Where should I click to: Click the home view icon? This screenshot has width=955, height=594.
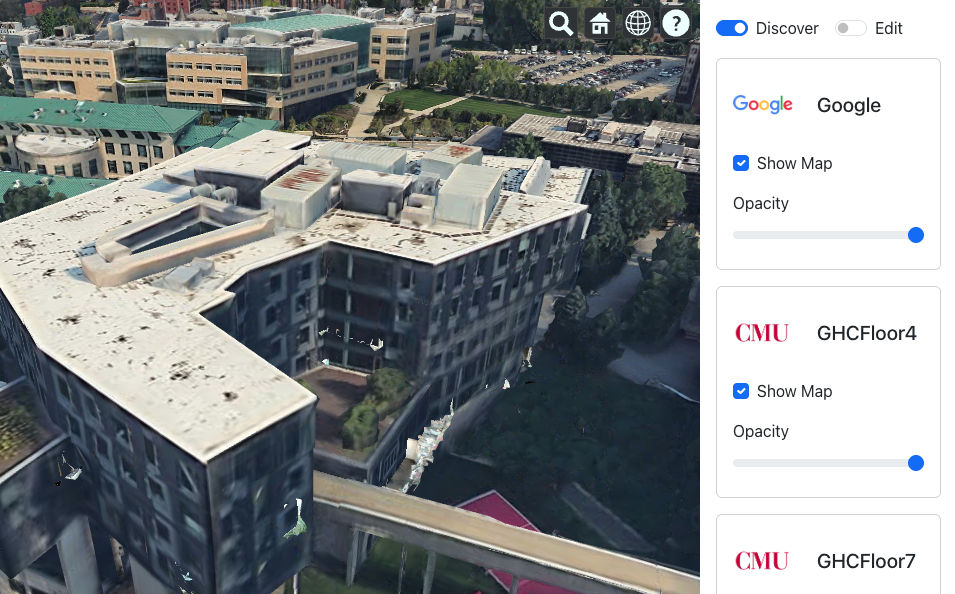coord(600,24)
